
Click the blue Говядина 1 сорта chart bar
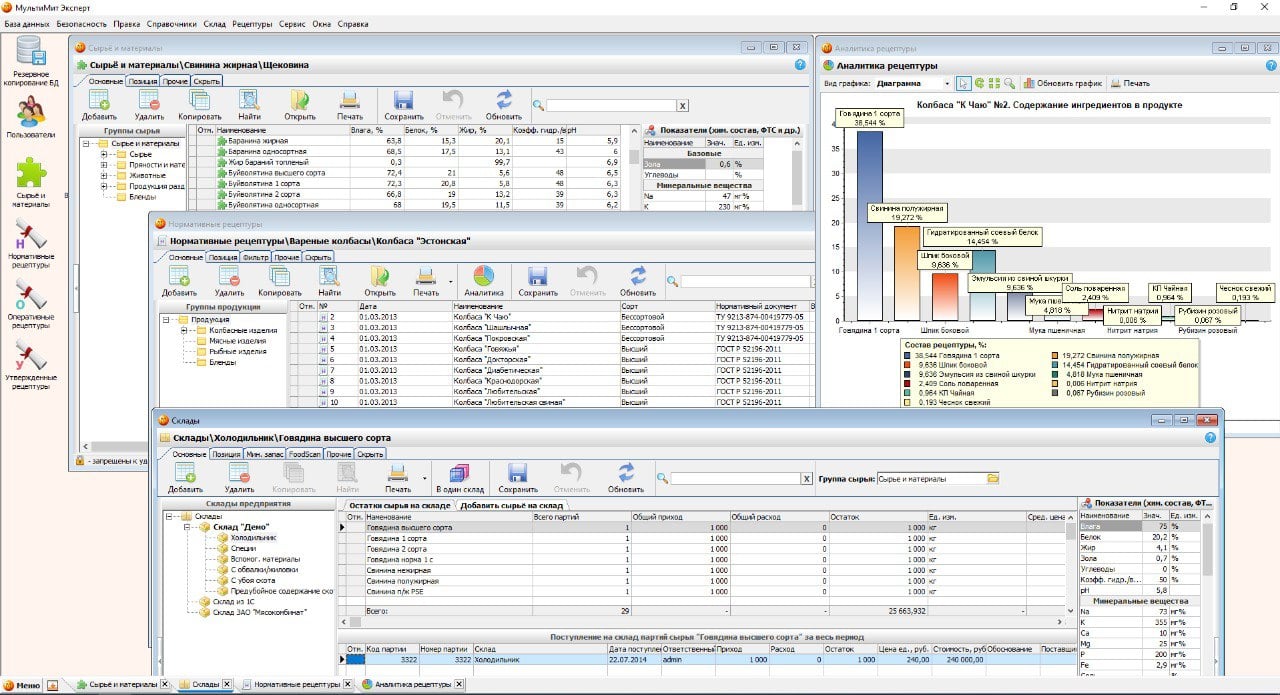(869, 225)
